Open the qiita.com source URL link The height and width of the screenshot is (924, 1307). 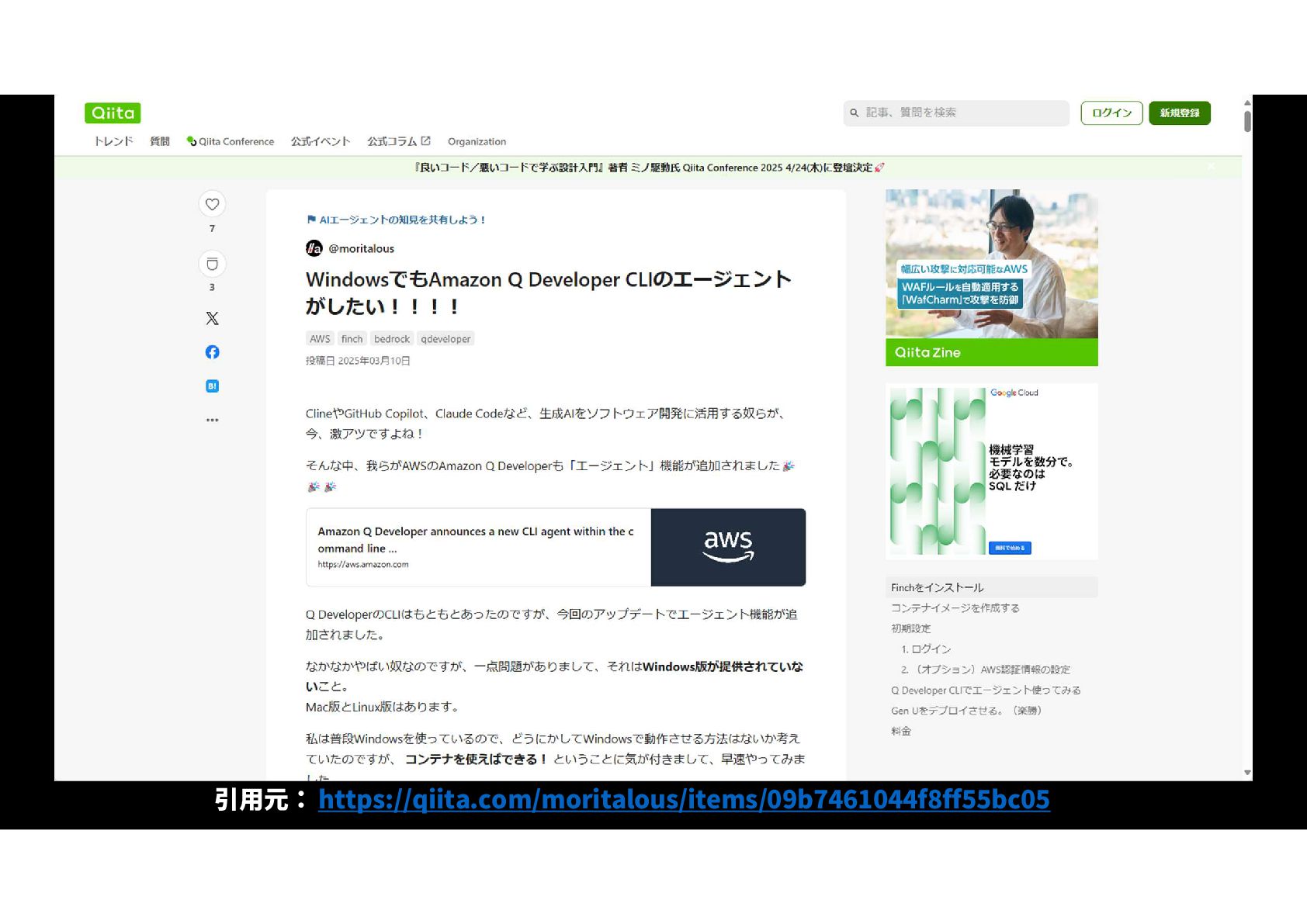[684, 799]
